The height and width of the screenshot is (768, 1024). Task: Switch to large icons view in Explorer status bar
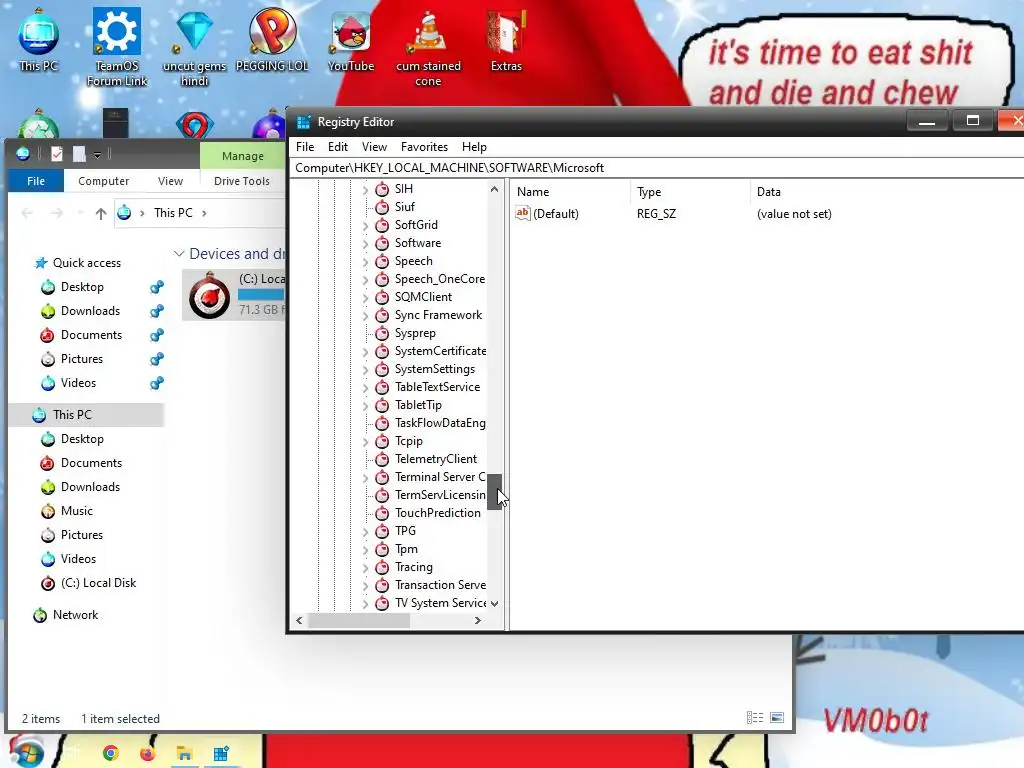(x=777, y=718)
